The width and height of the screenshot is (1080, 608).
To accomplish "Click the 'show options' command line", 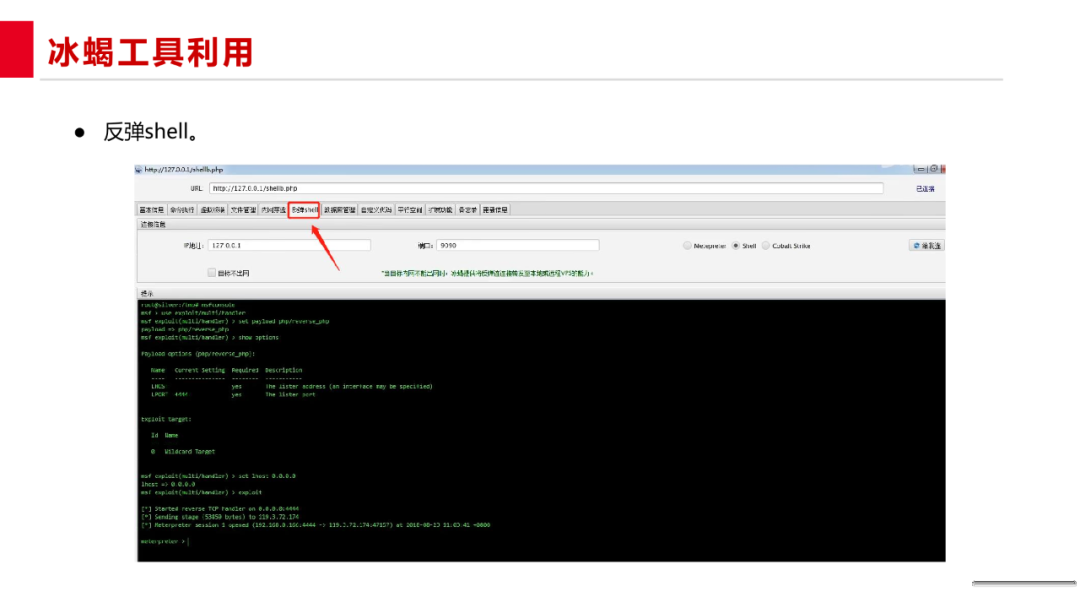I will pyautogui.click(x=209, y=338).
